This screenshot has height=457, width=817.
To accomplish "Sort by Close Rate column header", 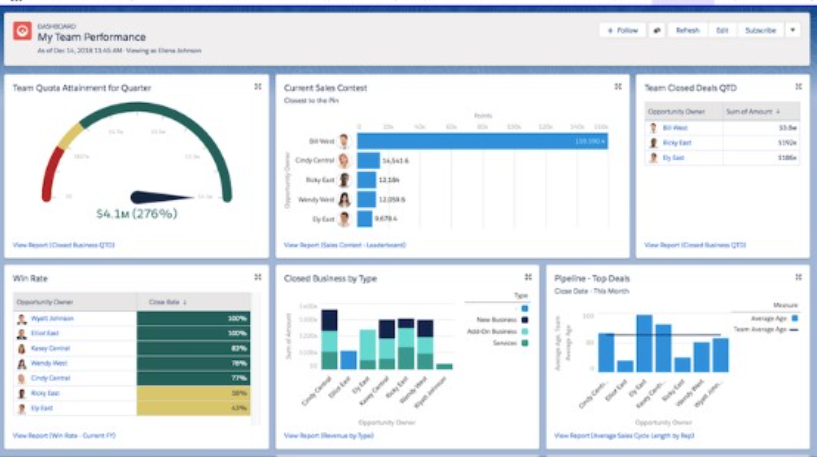I will [x=168, y=301].
